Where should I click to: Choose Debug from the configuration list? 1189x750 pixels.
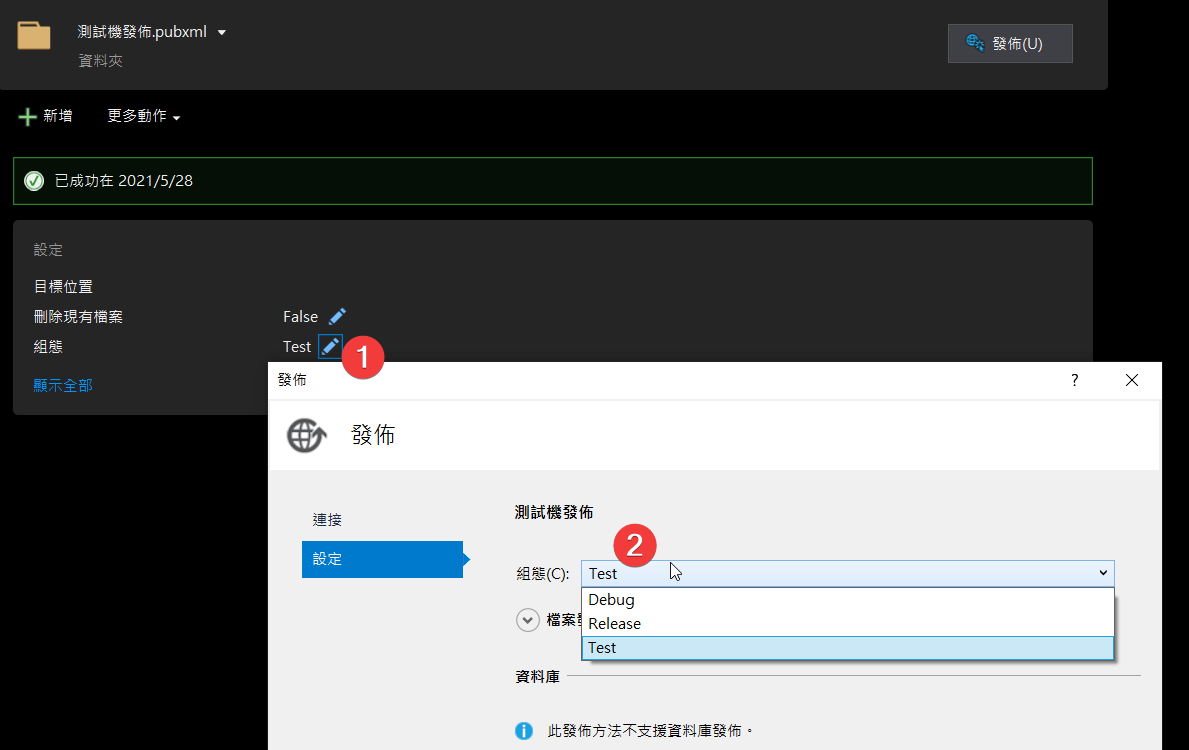[x=611, y=600]
